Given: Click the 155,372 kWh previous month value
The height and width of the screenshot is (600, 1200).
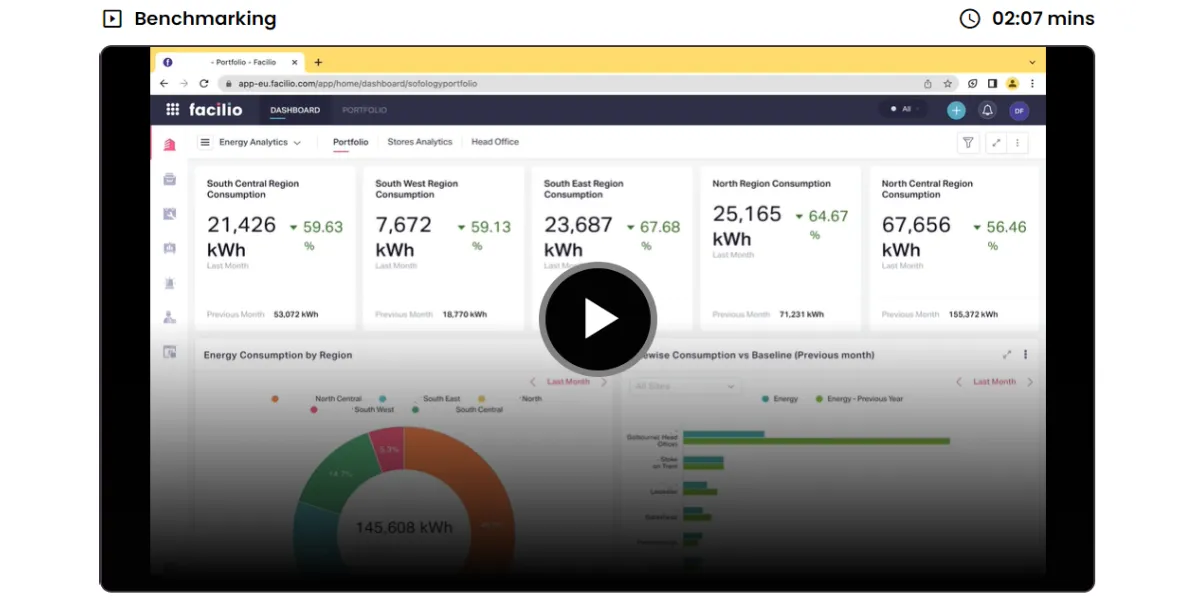Looking at the screenshot, I should (x=975, y=314).
